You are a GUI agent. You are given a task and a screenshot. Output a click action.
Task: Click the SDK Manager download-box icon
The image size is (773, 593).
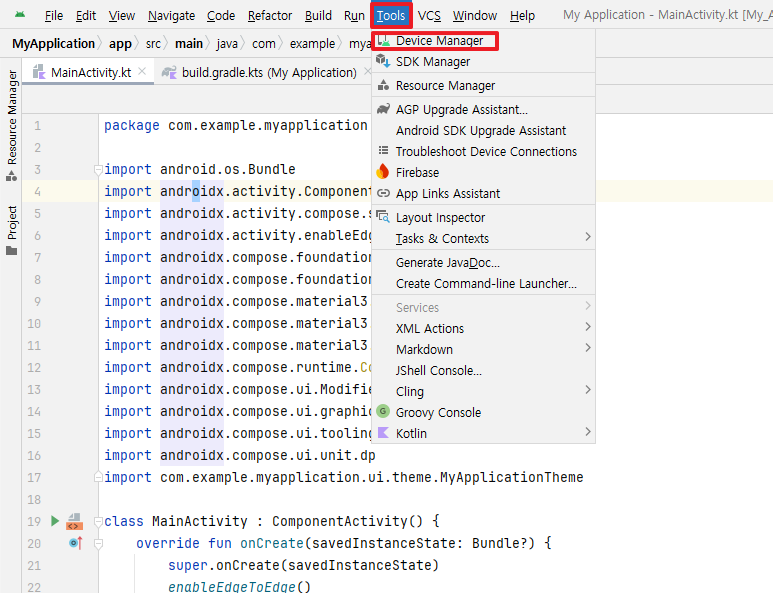point(383,61)
